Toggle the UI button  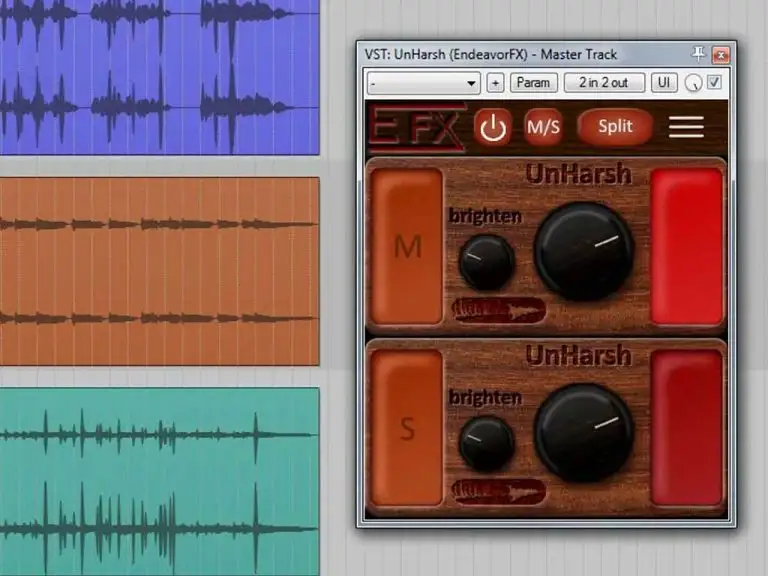pyautogui.click(x=664, y=82)
